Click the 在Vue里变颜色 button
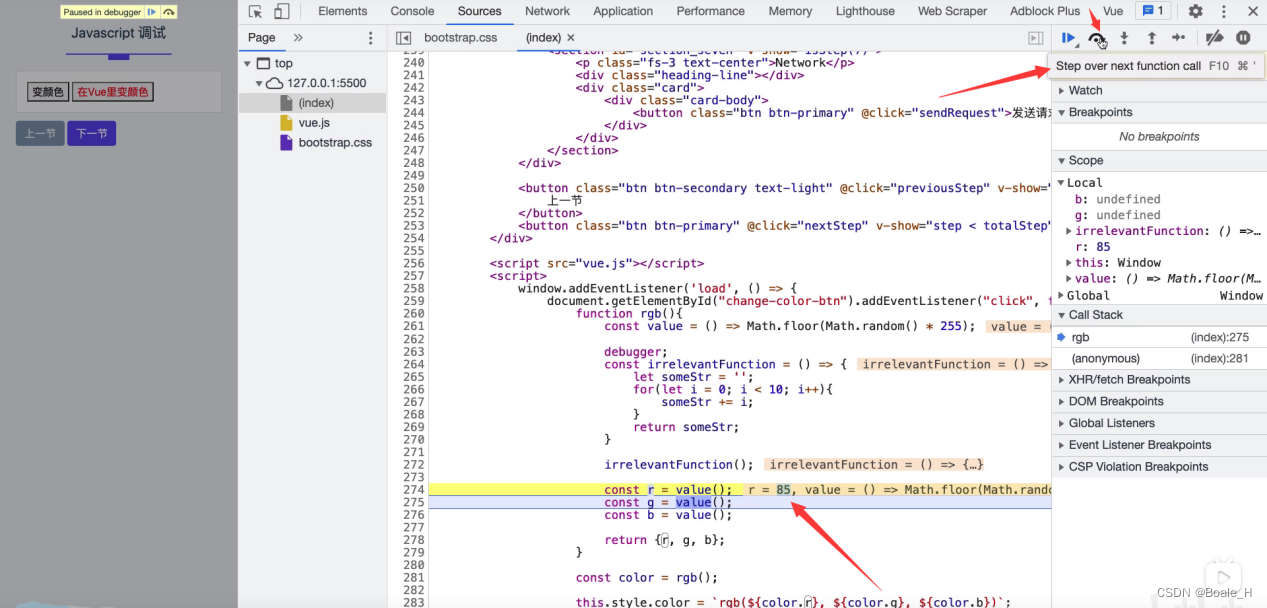 point(113,92)
